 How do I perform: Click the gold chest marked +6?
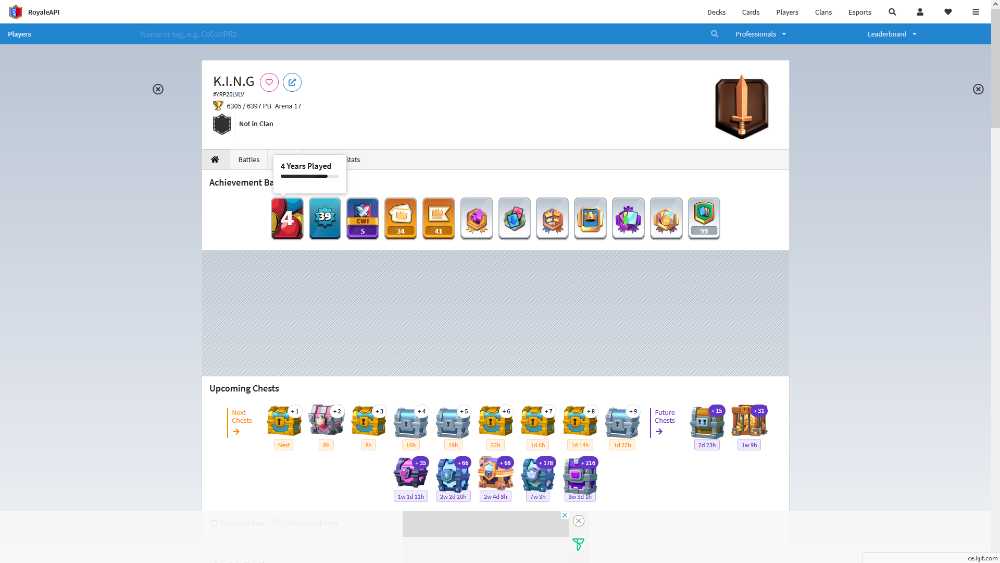[x=495, y=421]
